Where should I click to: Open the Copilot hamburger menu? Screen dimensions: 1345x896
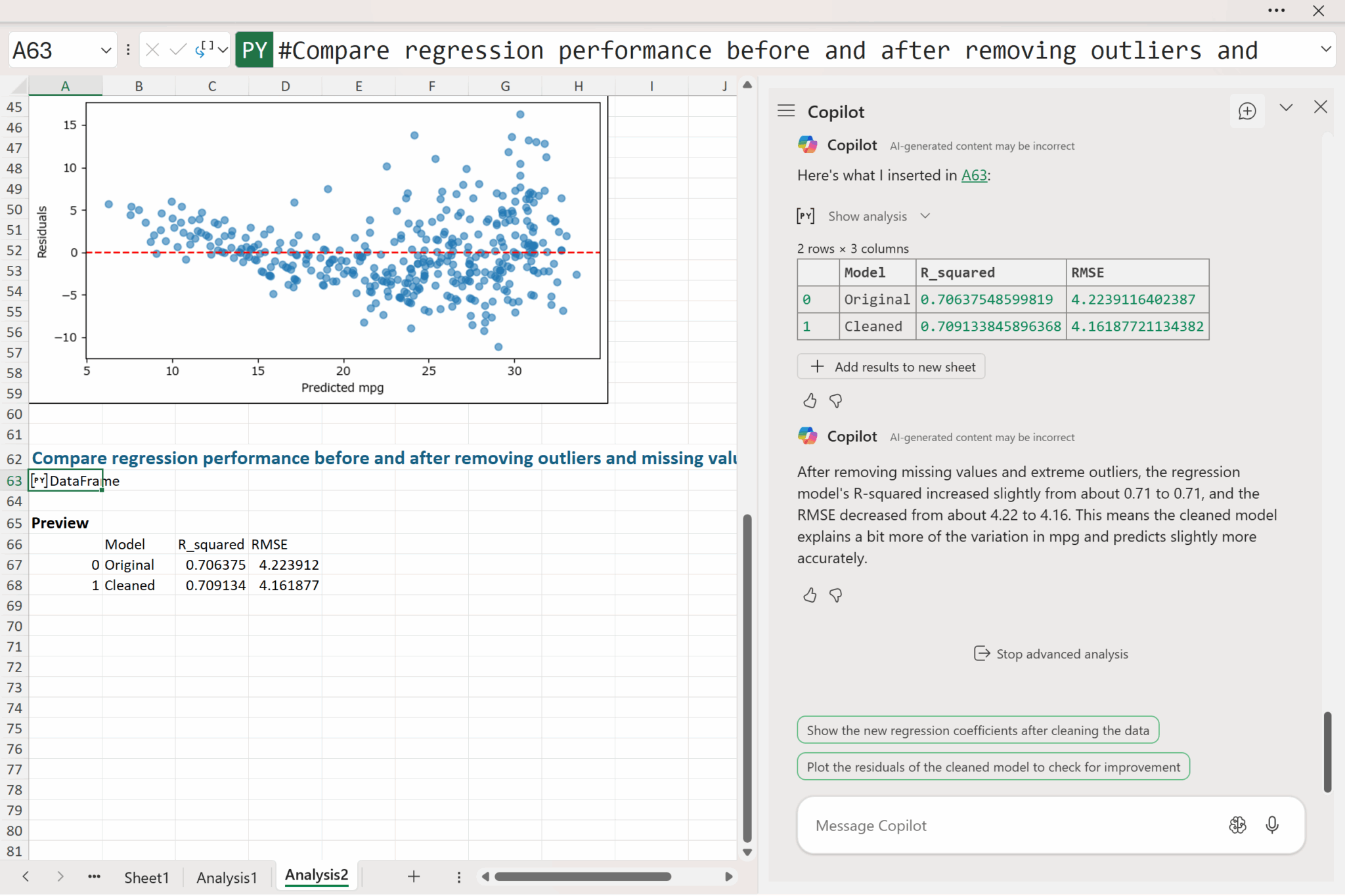786,111
